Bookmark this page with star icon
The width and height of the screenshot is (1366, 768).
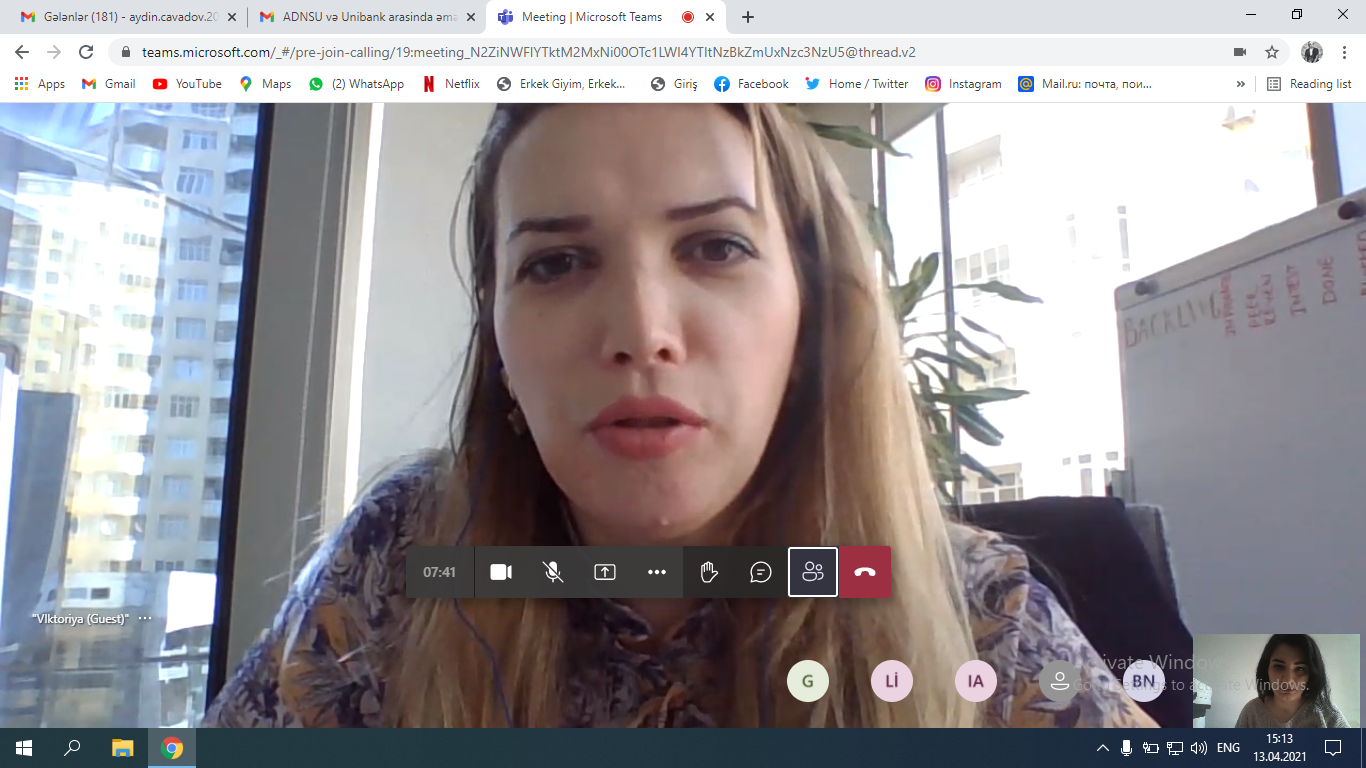click(1272, 52)
